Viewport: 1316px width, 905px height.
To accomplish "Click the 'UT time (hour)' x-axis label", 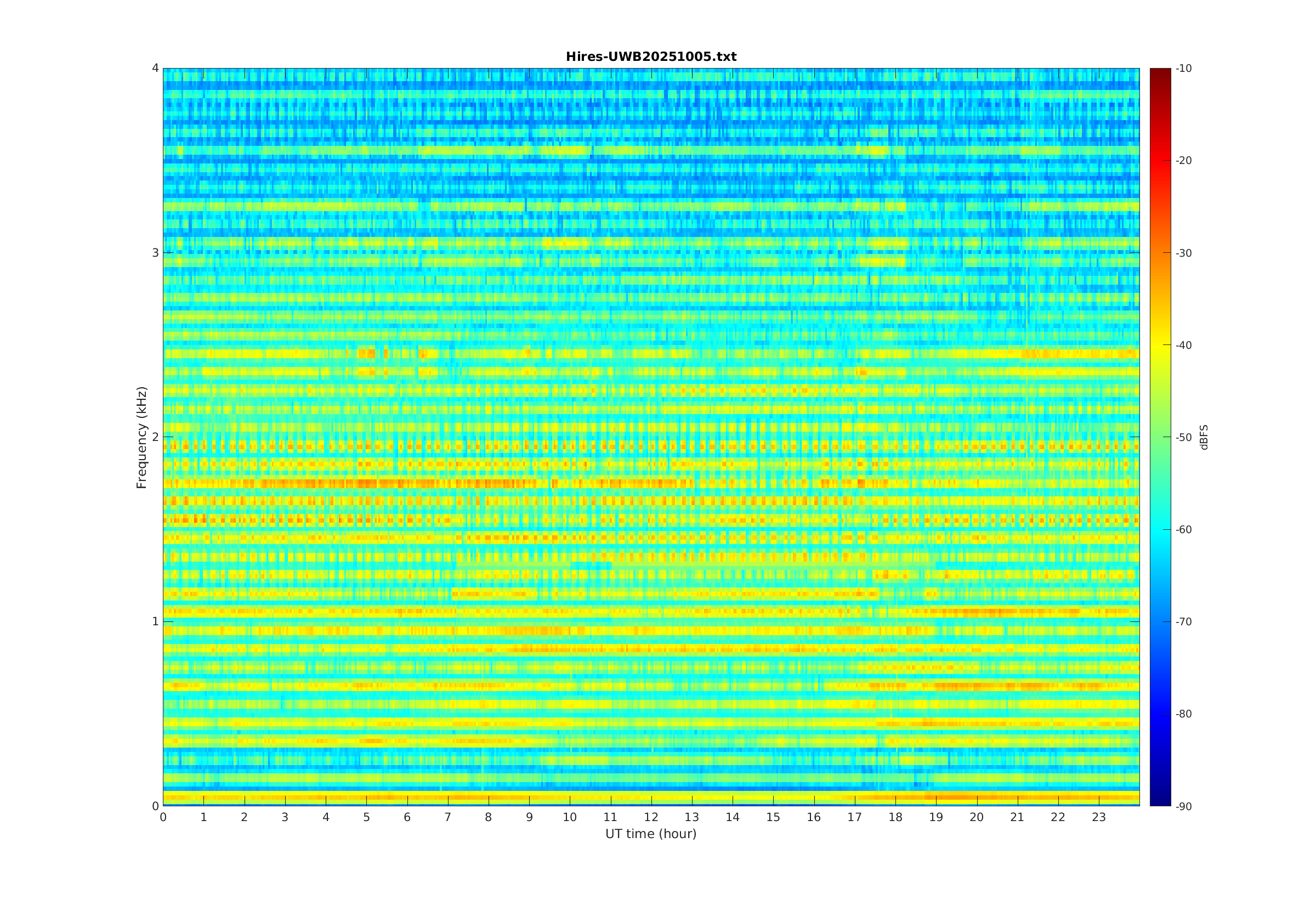I will click(651, 834).
